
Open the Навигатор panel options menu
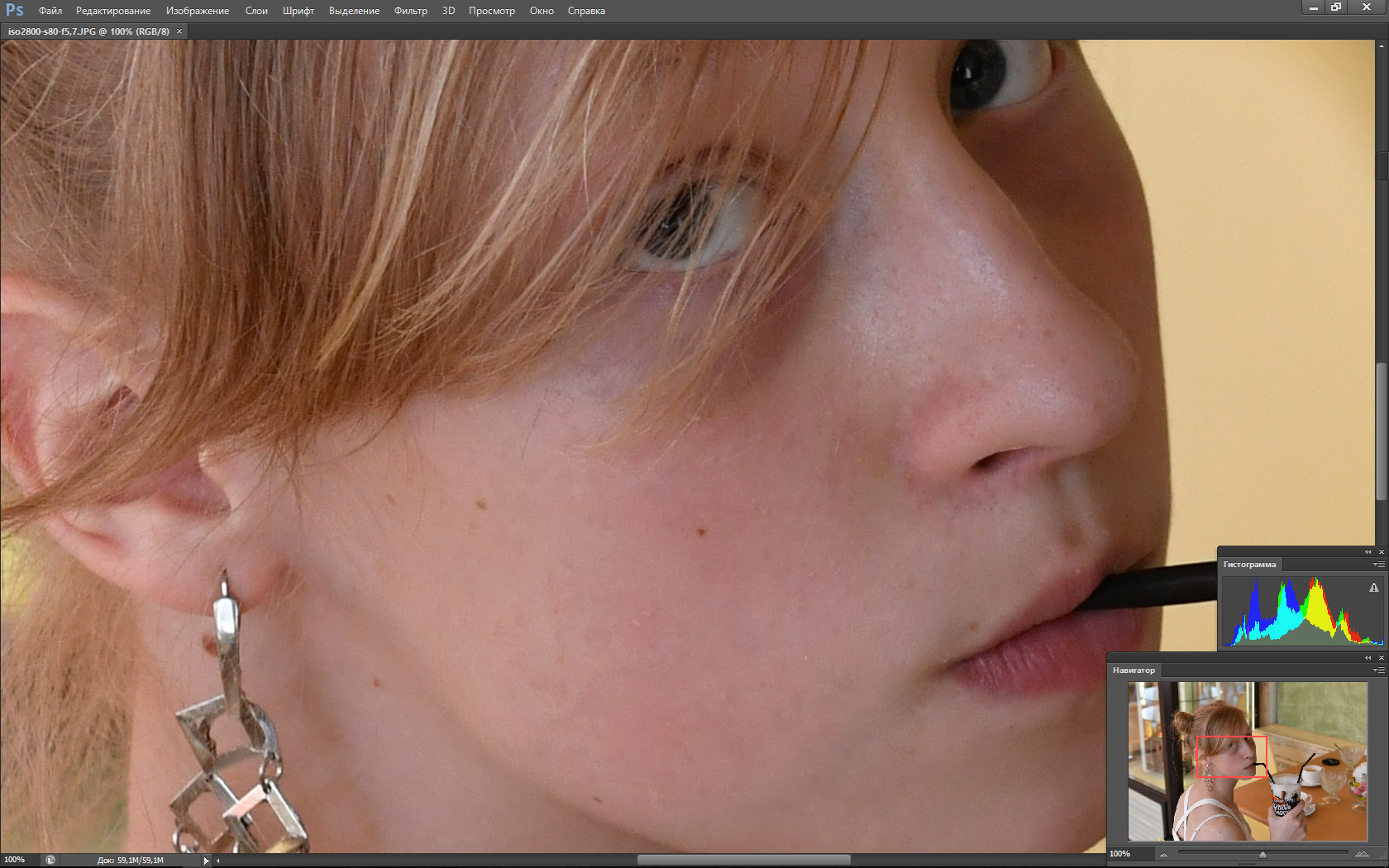click(x=1378, y=670)
